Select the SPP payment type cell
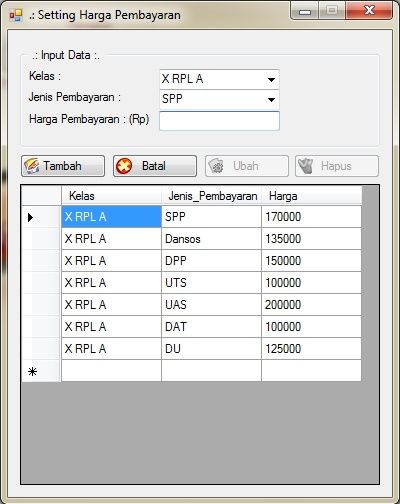400x504 pixels. click(x=211, y=217)
